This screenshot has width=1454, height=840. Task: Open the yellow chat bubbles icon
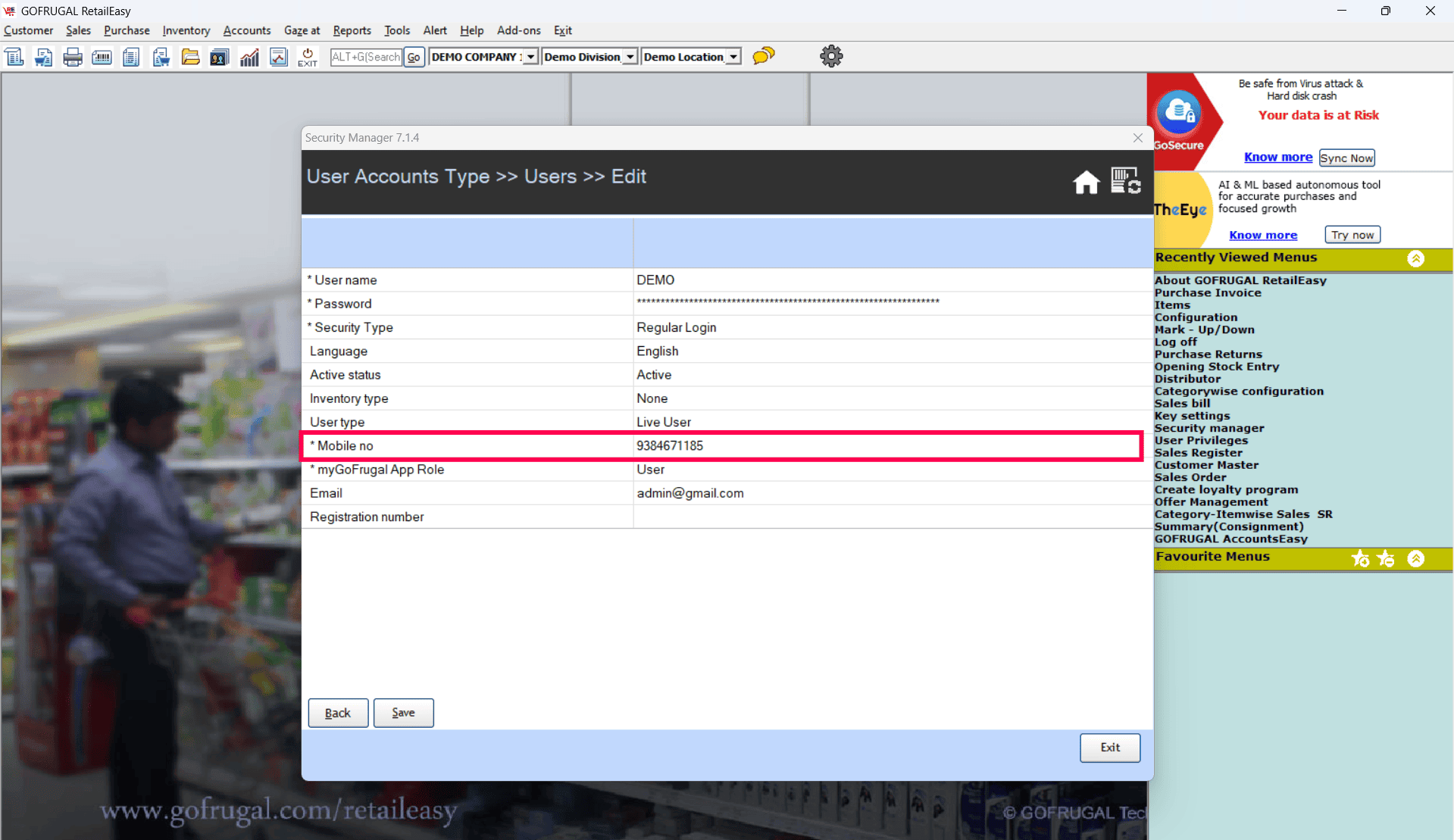[764, 56]
